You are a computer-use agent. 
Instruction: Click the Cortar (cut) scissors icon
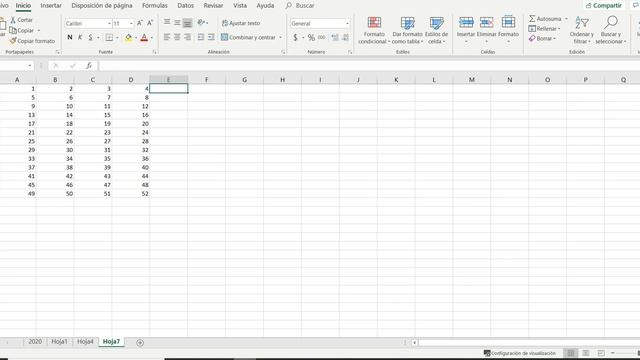(x=13, y=20)
